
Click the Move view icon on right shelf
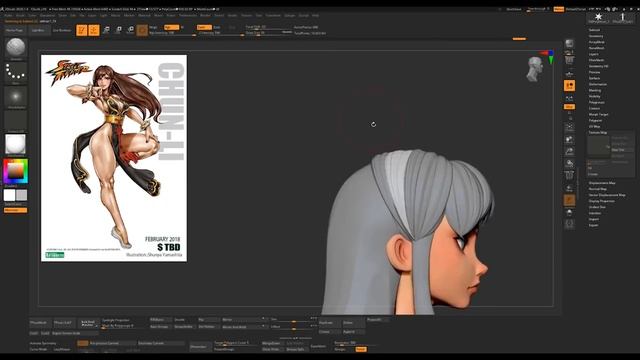point(569,140)
